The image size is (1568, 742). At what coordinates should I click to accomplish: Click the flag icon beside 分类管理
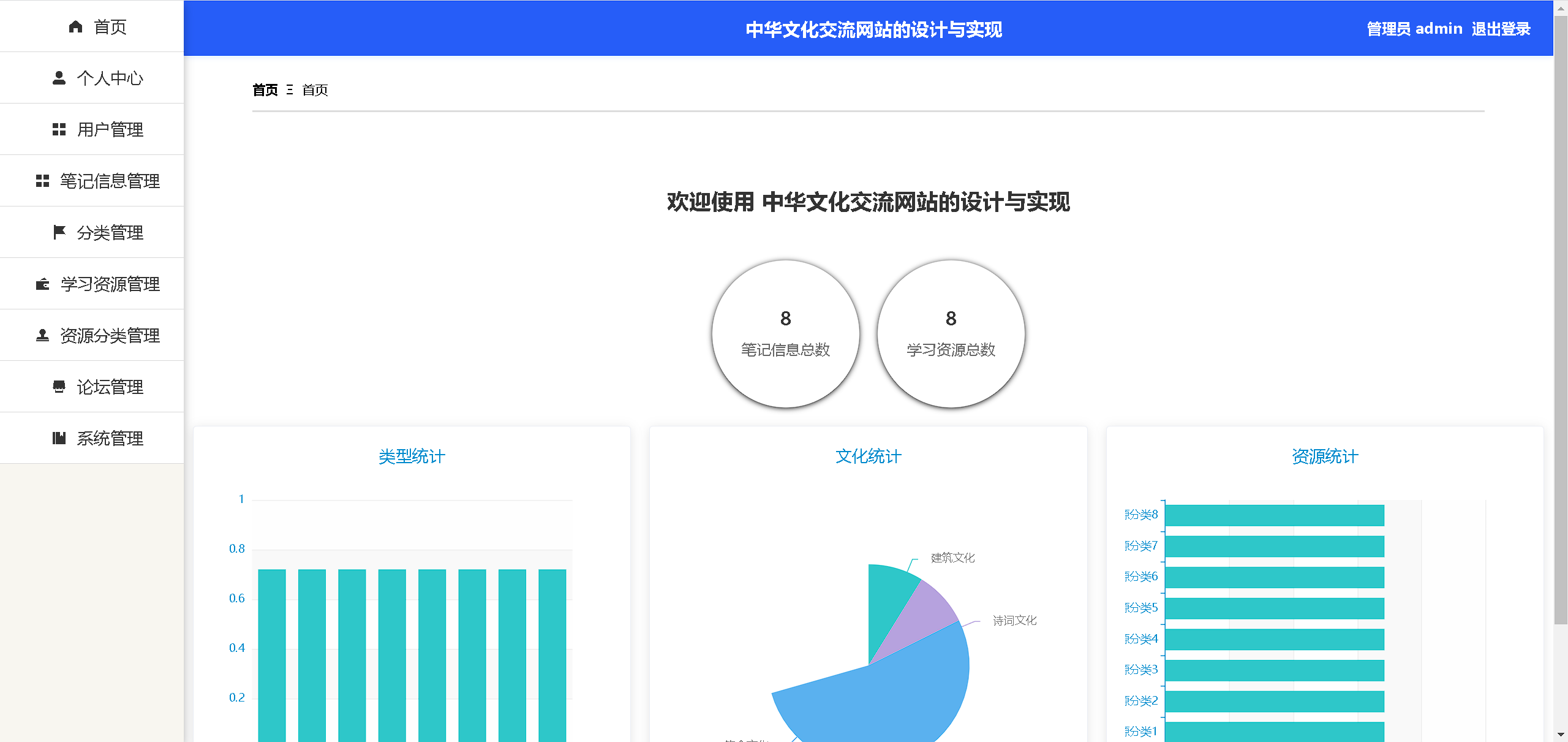pyautogui.click(x=59, y=232)
